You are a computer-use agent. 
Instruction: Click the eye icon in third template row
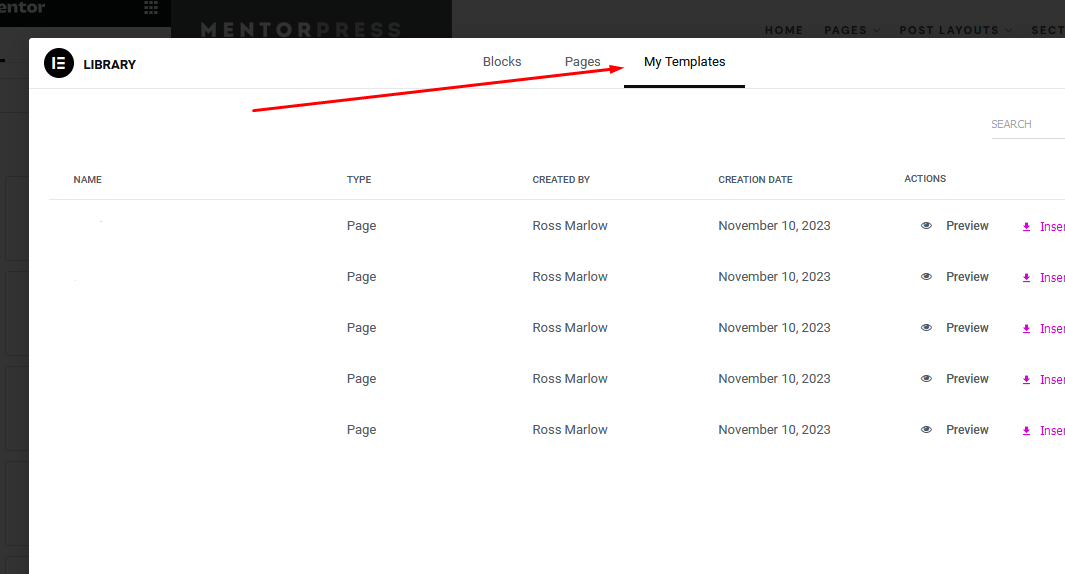pyautogui.click(x=926, y=328)
